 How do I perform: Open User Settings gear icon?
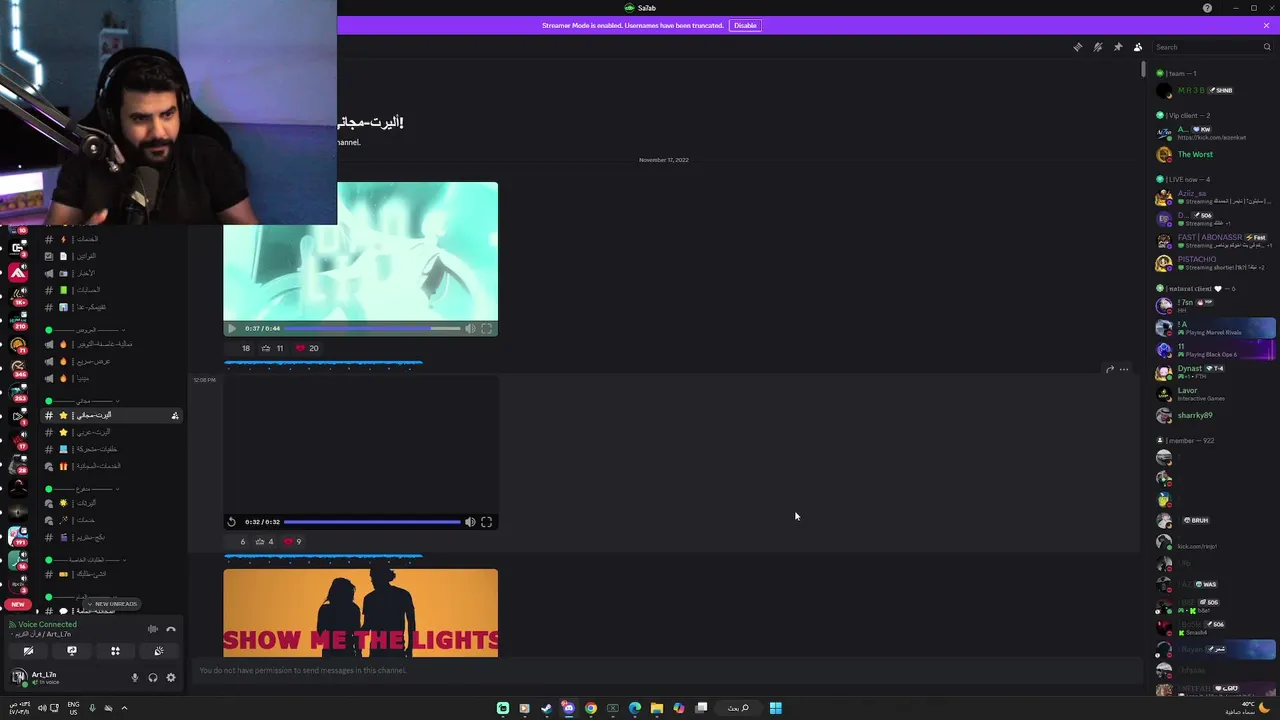click(171, 678)
